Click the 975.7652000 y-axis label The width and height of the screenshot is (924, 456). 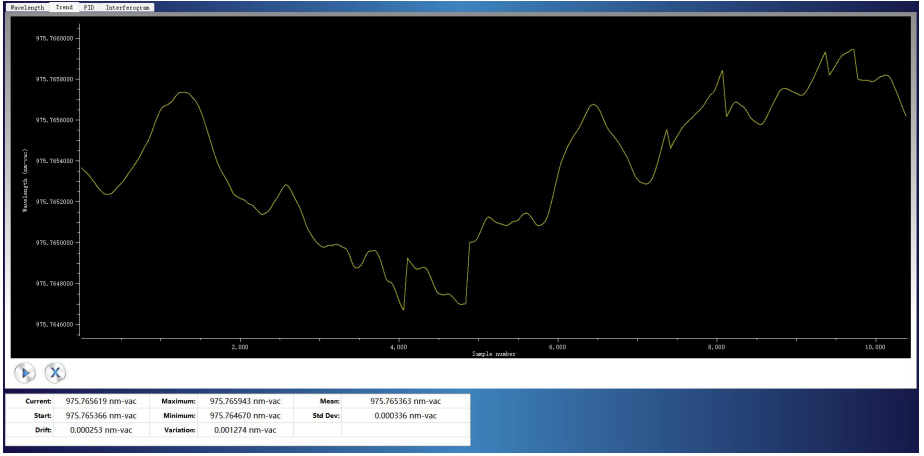pos(54,201)
